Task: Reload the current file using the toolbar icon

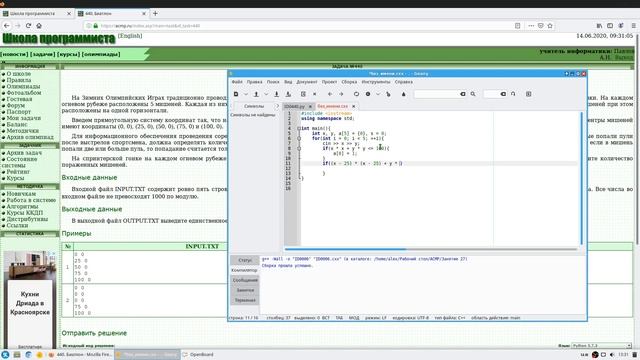Action: pos(303,94)
